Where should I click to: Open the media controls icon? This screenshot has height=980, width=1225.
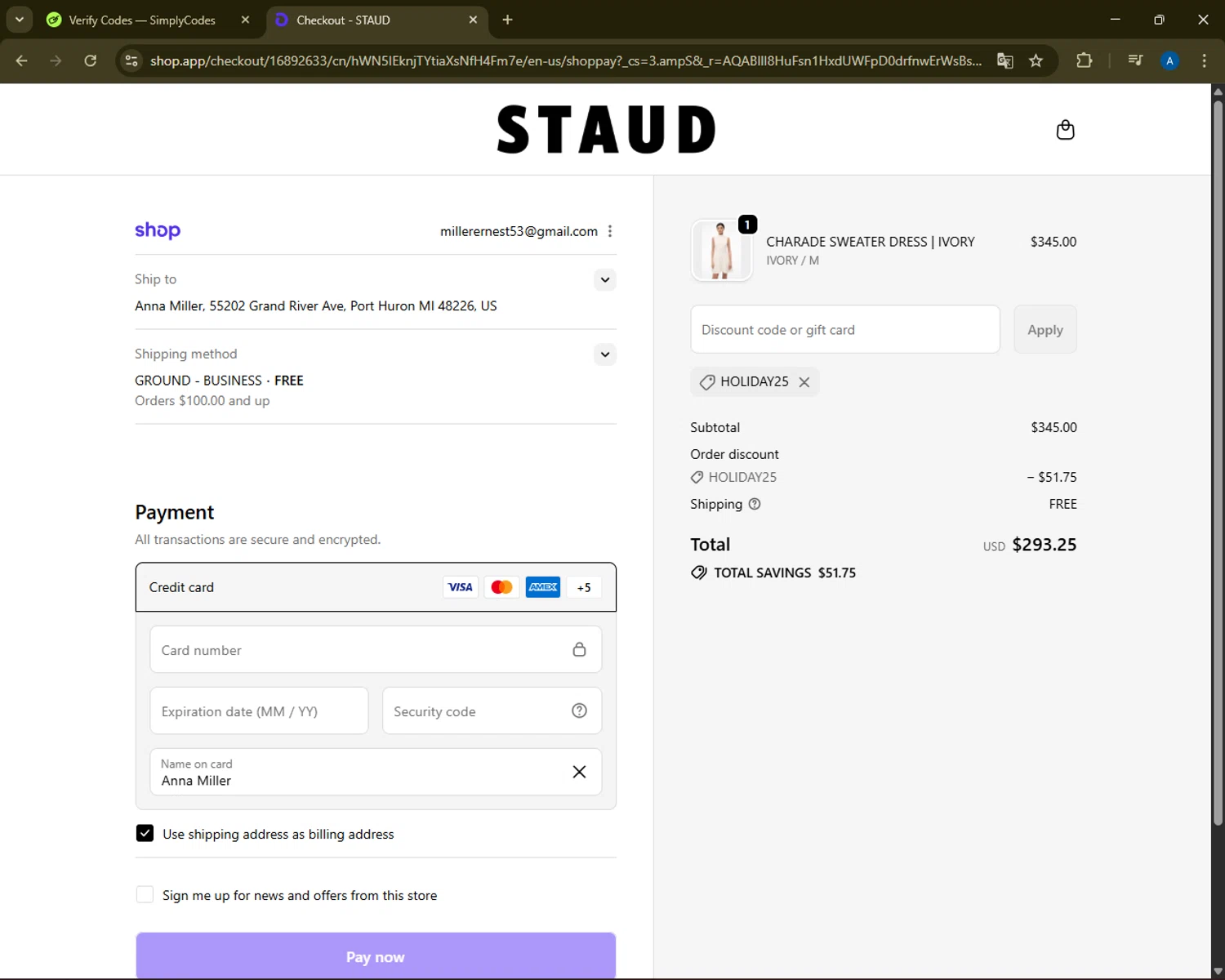pos(1135,60)
